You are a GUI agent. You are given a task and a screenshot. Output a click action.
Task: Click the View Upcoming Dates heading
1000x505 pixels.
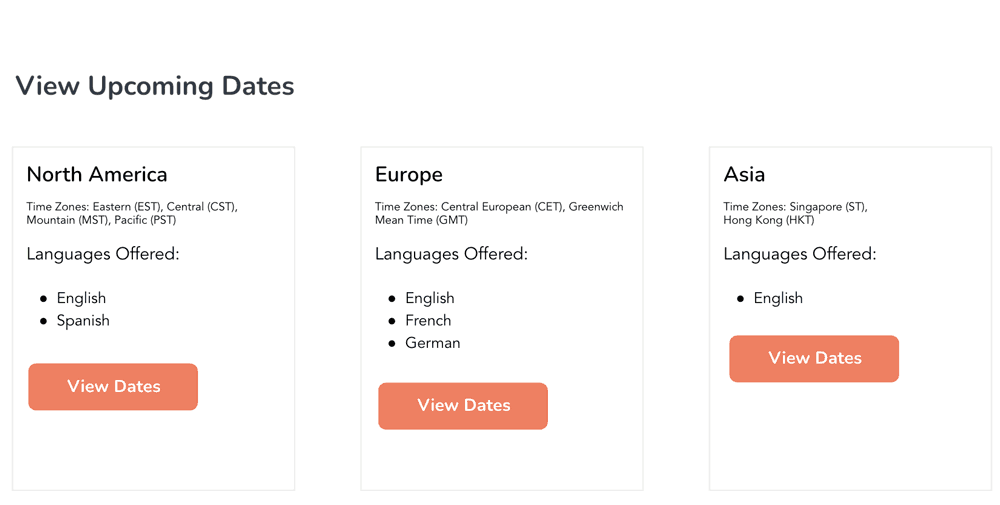pyautogui.click(x=155, y=86)
